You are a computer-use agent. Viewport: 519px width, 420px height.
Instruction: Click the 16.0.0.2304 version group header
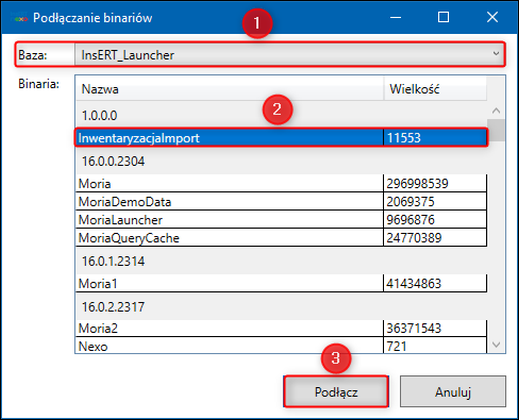coord(113,161)
